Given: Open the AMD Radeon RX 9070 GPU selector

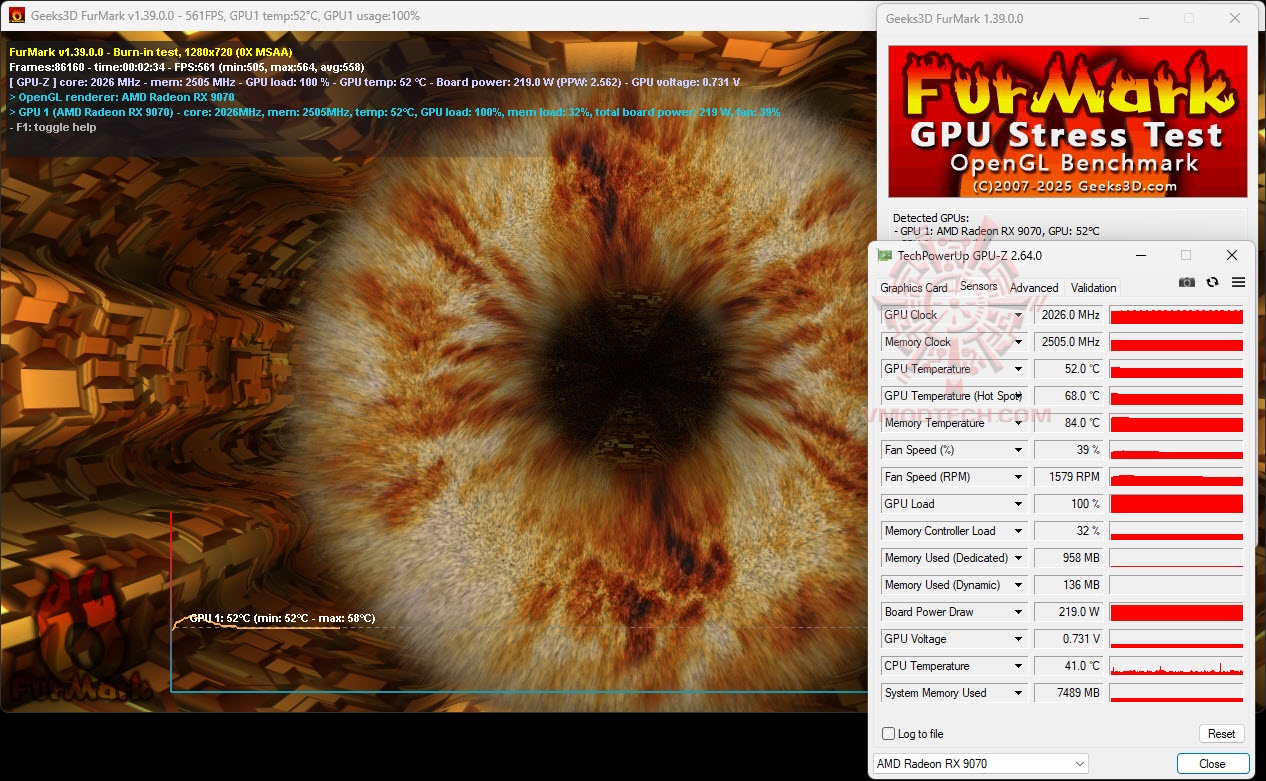Looking at the screenshot, I should (981, 764).
